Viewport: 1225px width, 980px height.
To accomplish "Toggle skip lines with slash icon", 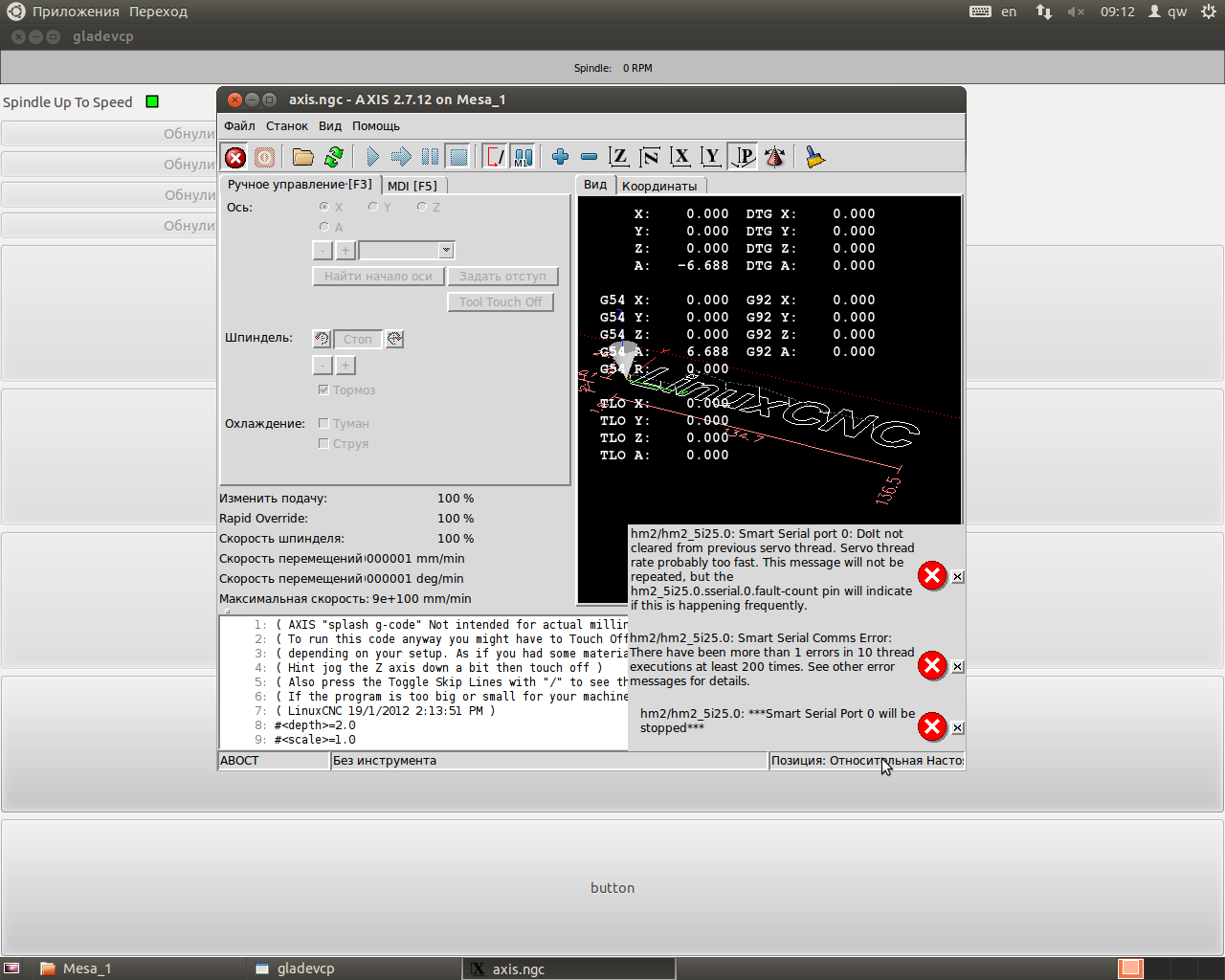I will click(x=495, y=157).
